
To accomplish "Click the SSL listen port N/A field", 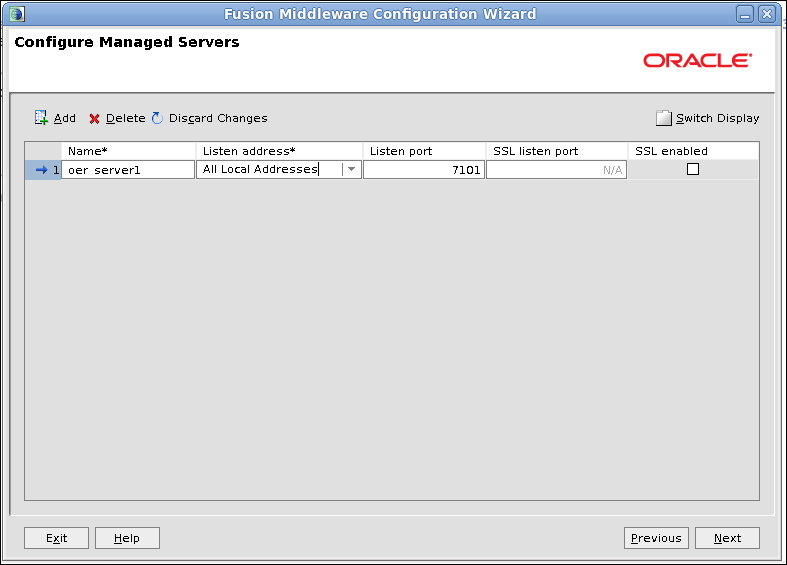I will [556, 170].
